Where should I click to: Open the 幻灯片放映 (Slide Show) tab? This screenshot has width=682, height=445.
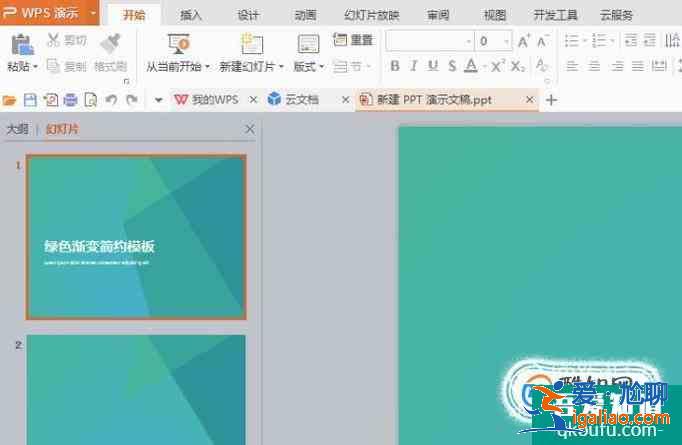tap(371, 15)
